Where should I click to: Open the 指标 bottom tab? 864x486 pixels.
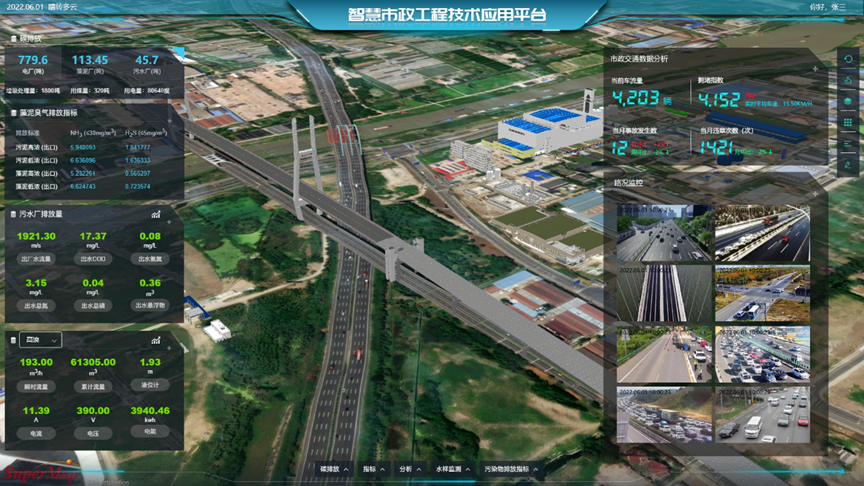374,468
